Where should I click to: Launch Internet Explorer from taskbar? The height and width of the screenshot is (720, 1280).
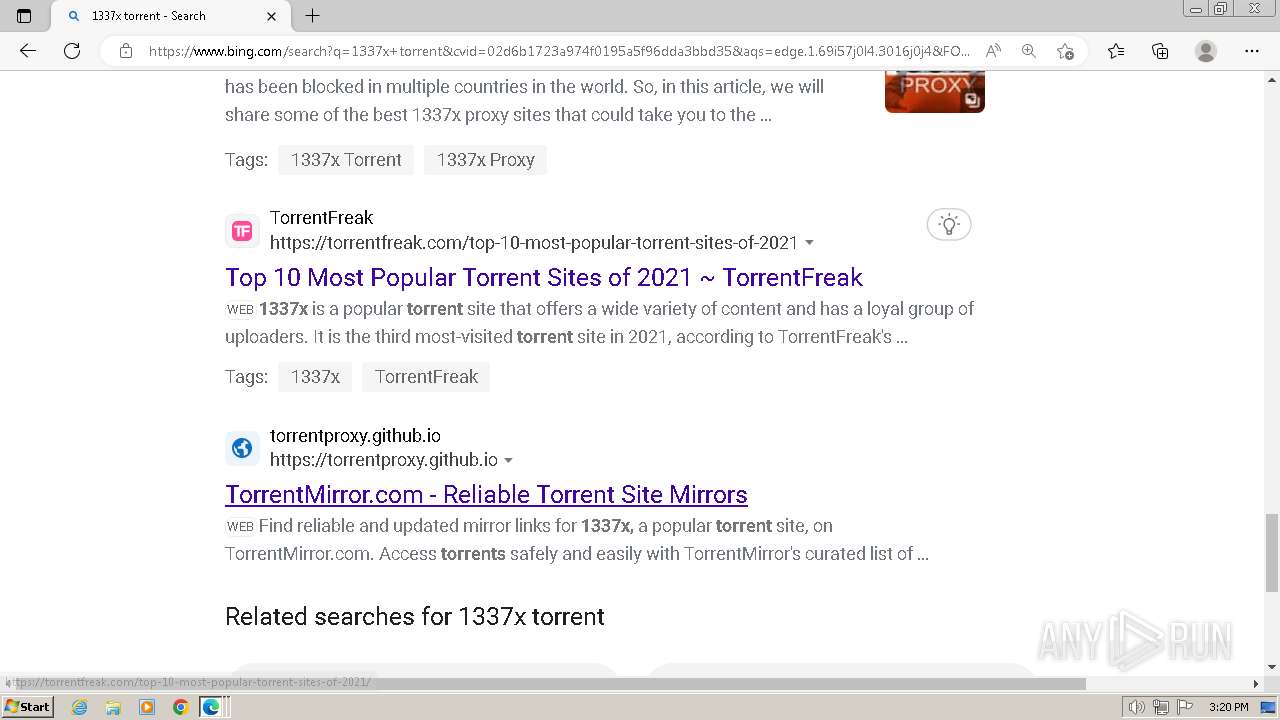click(80, 707)
